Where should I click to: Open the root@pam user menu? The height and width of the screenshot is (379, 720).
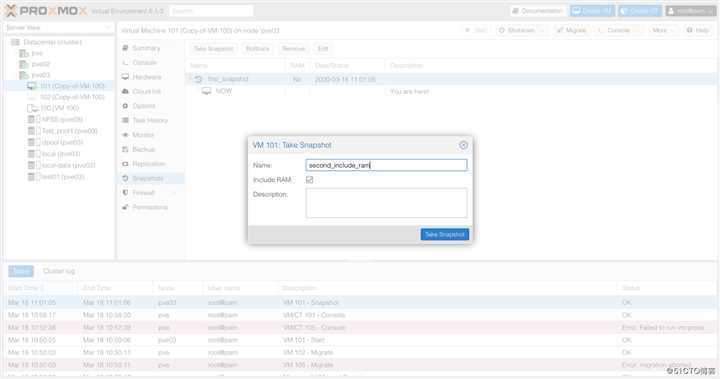point(690,11)
